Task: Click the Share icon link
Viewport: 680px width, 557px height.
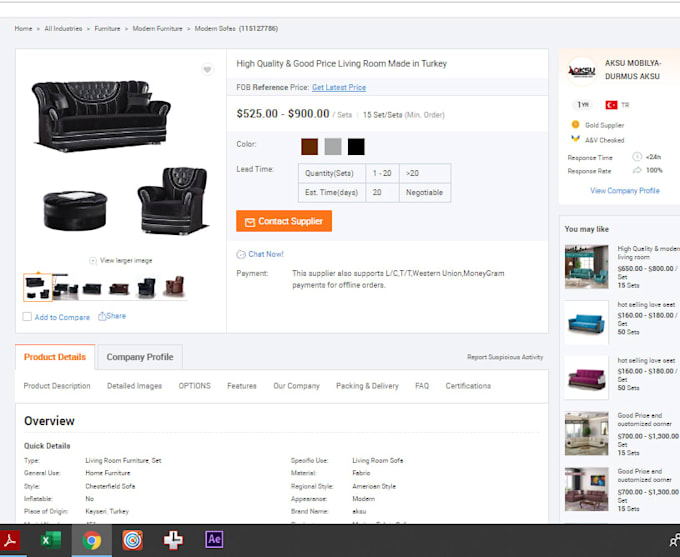Action: click(x=112, y=316)
